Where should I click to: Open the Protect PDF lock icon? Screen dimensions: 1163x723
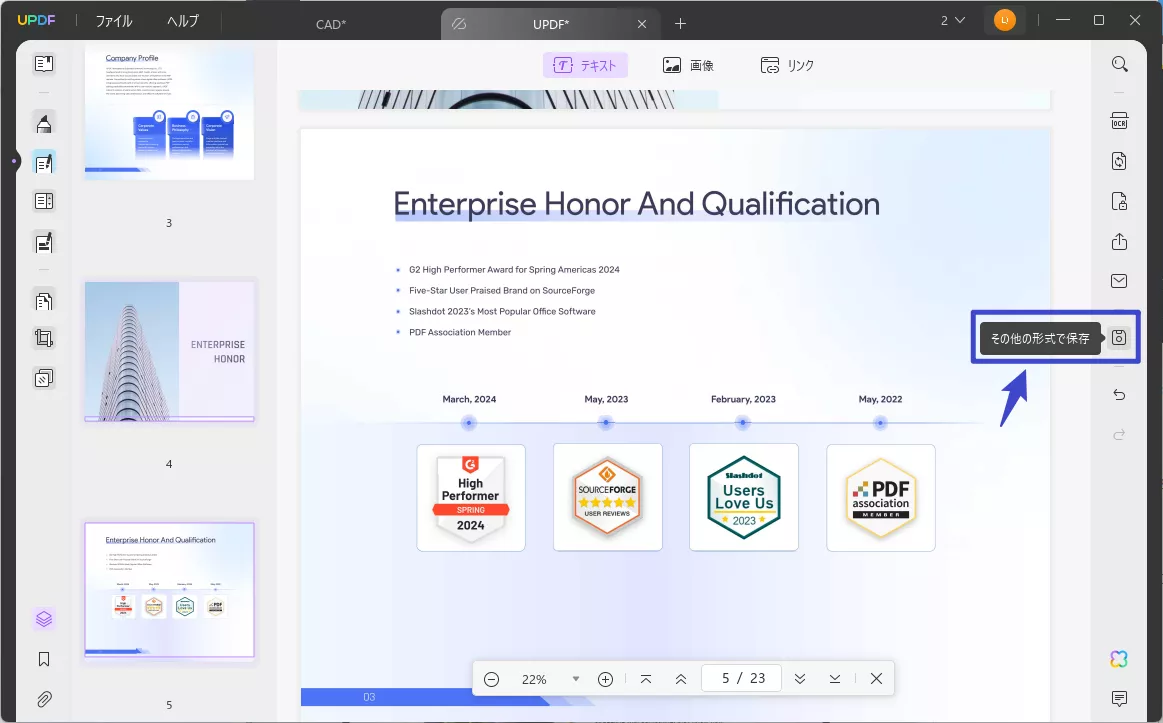pyautogui.click(x=1119, y=201)
